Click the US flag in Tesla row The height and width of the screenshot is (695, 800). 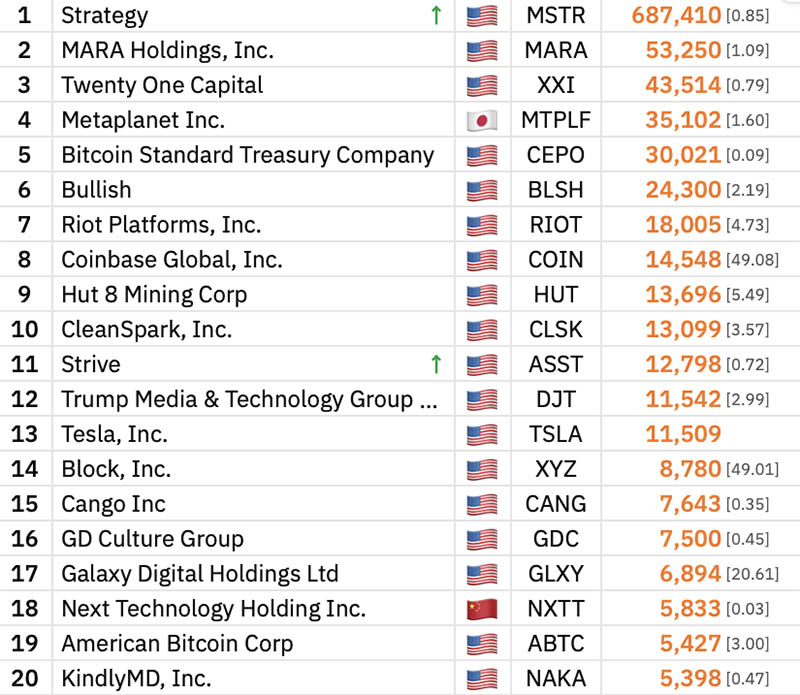[482, 435]
